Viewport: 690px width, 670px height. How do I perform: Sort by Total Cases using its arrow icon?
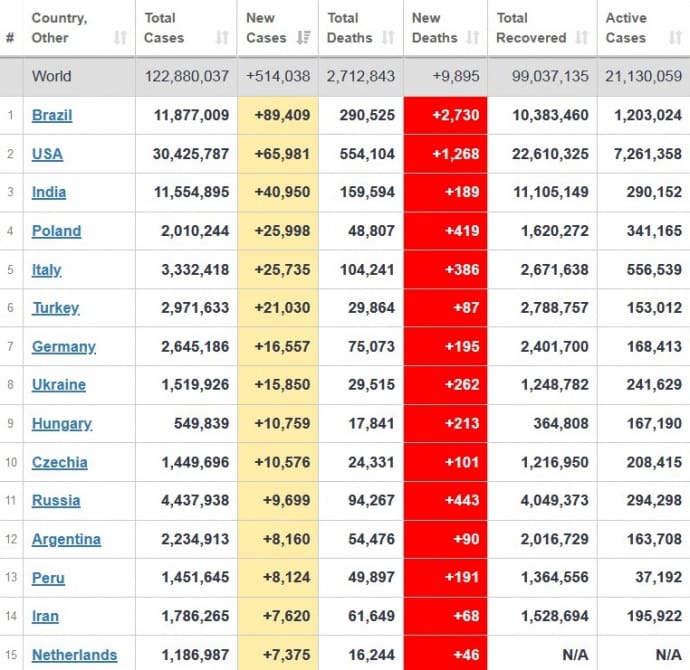coord(222,38)
